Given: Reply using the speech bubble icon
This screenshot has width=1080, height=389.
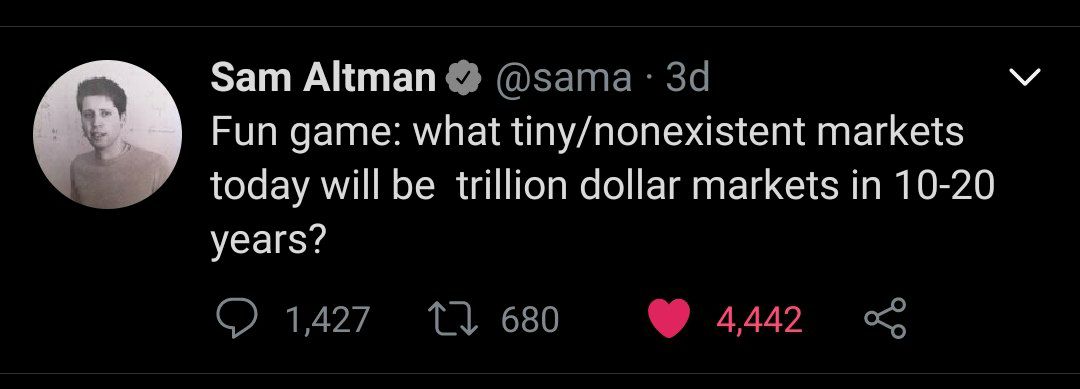Looking at the screenshot, I should coord(236,319).
